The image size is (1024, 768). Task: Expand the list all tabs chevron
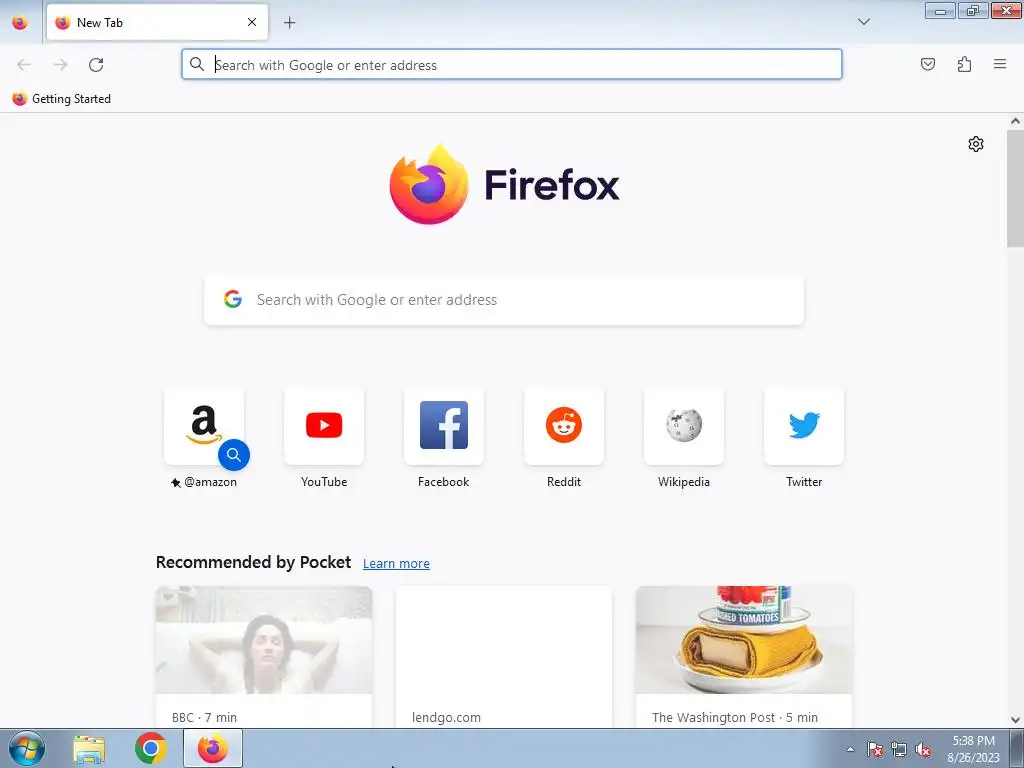[863, 22]
